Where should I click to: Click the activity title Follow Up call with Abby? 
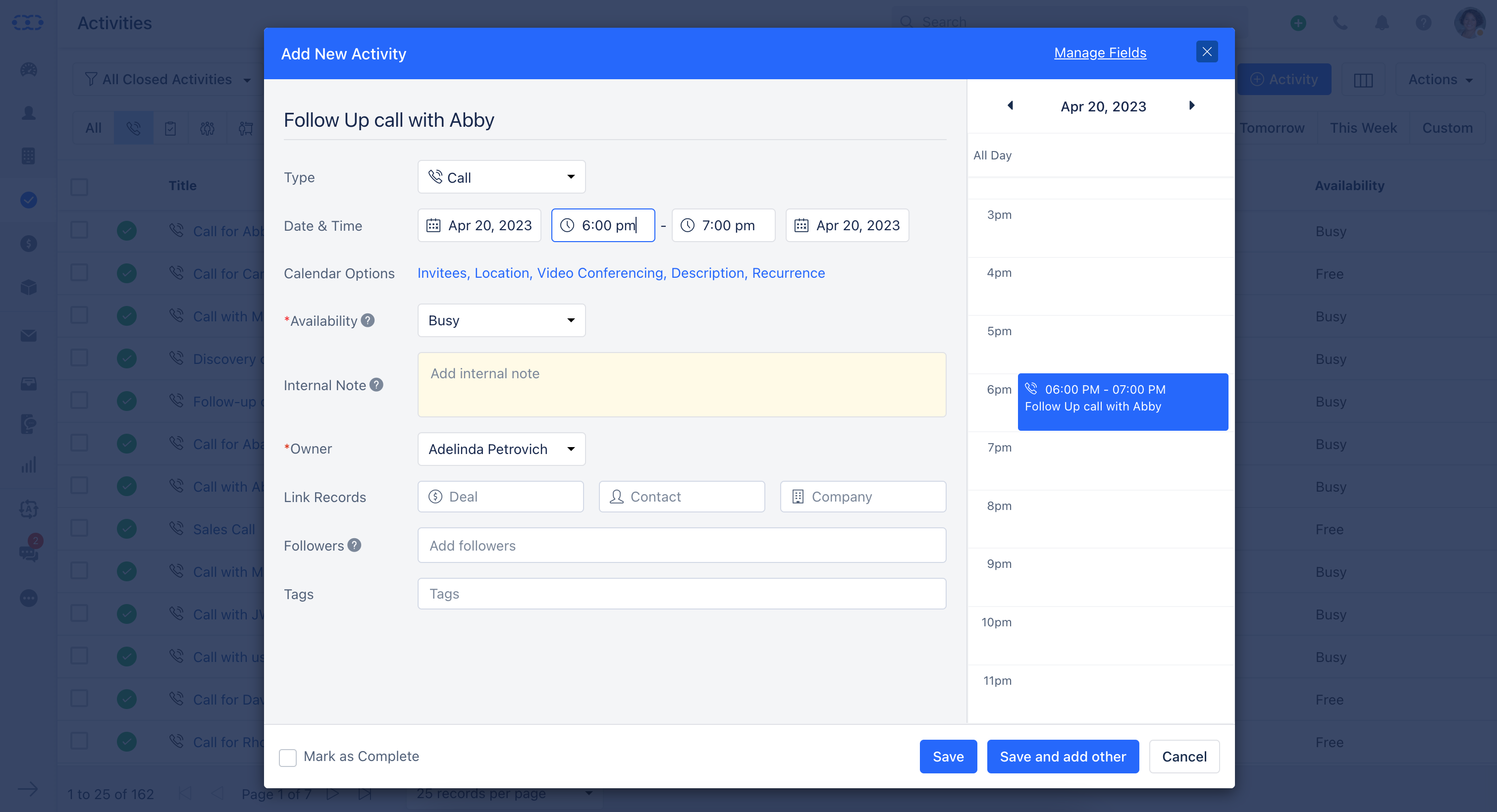click(389, 120)
